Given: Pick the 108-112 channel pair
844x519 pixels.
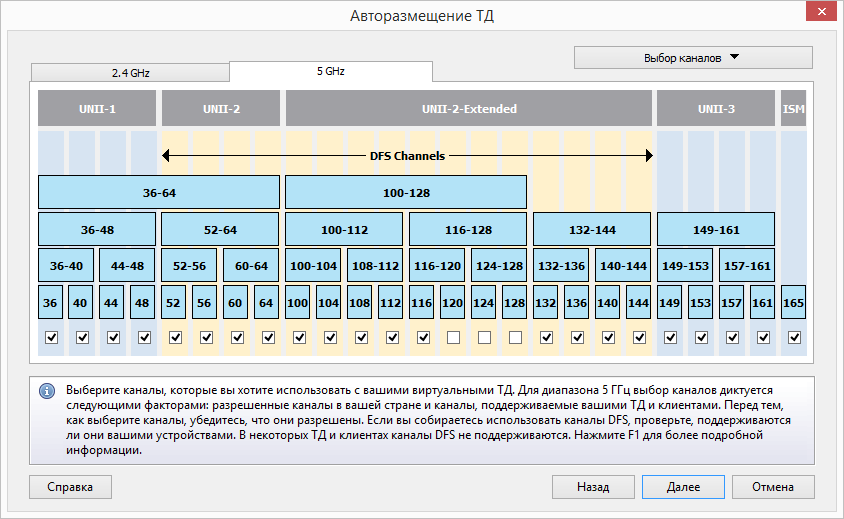Looking at the screenshot, I should pyautogui.click(x=375, y=265).
